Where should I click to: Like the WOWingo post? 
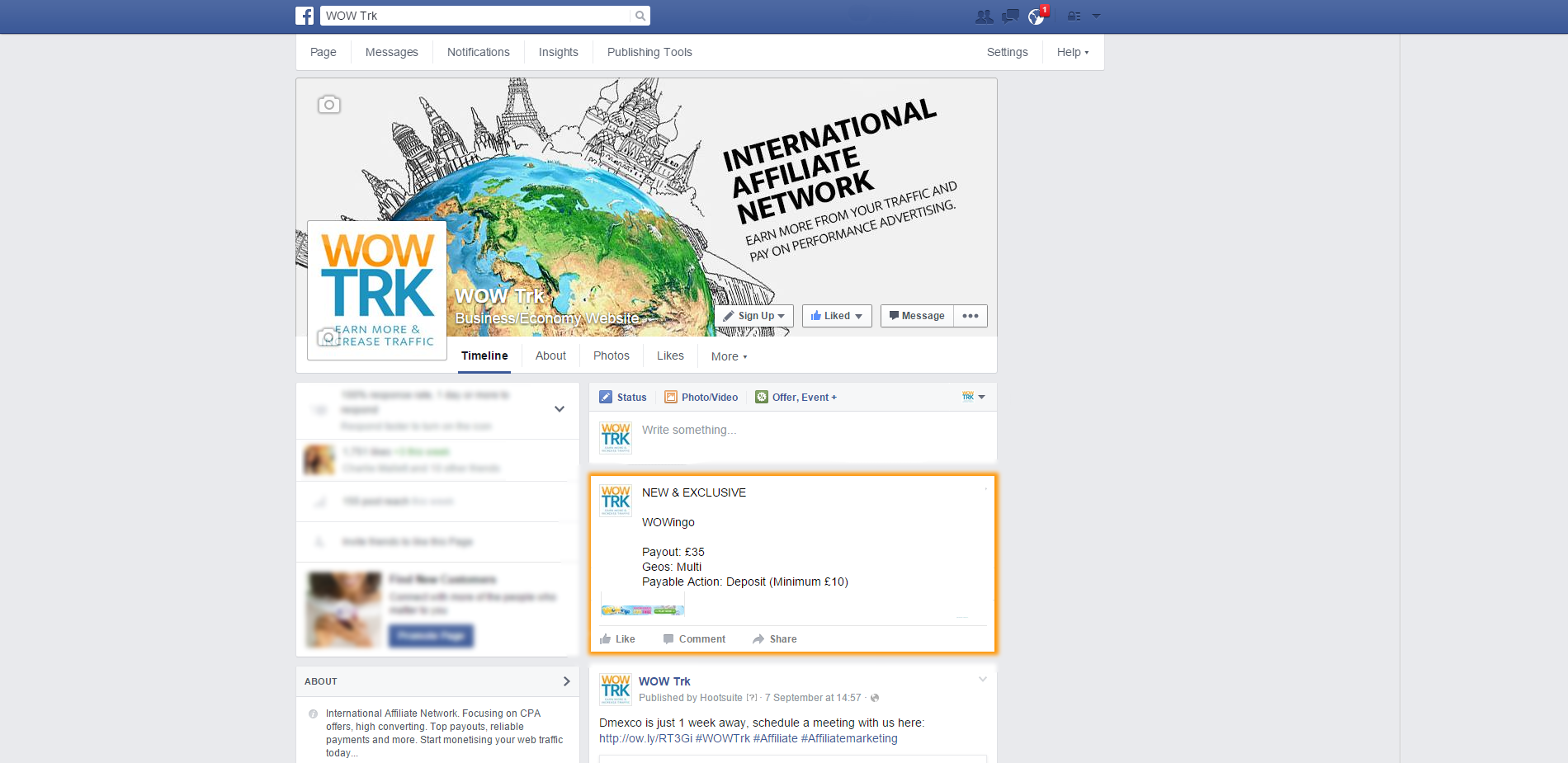click(x=617, y=639)
